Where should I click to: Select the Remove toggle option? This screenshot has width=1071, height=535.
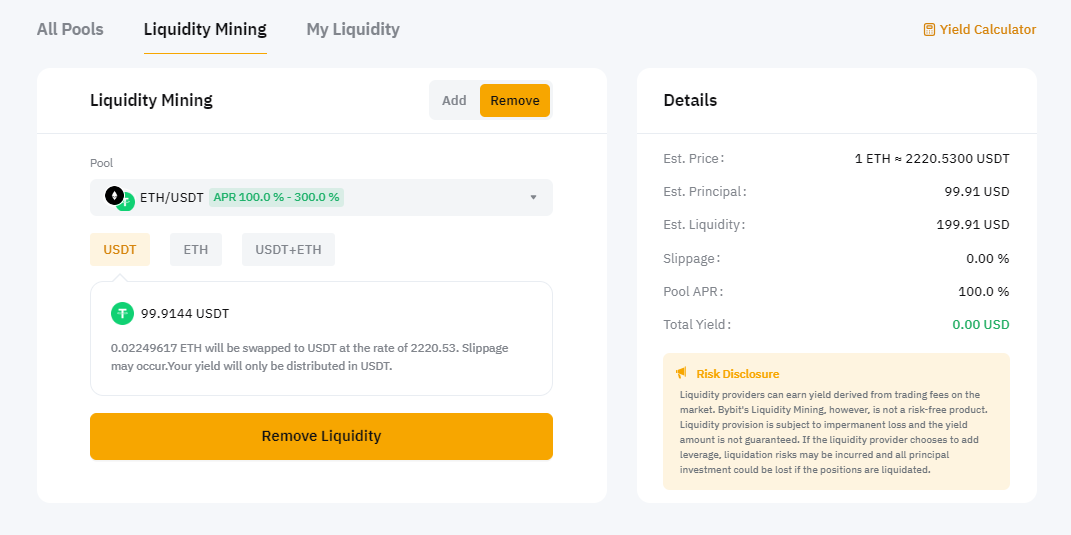click(514, 101)
